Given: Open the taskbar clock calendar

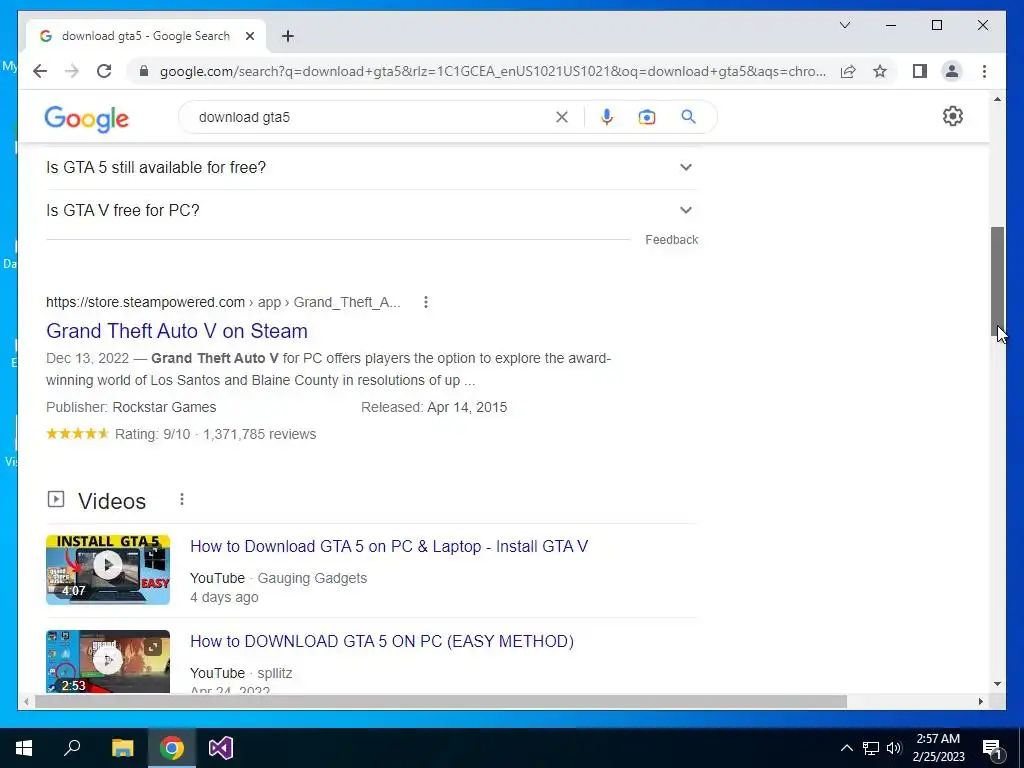Looking at the screenshot, I should 938,748.
